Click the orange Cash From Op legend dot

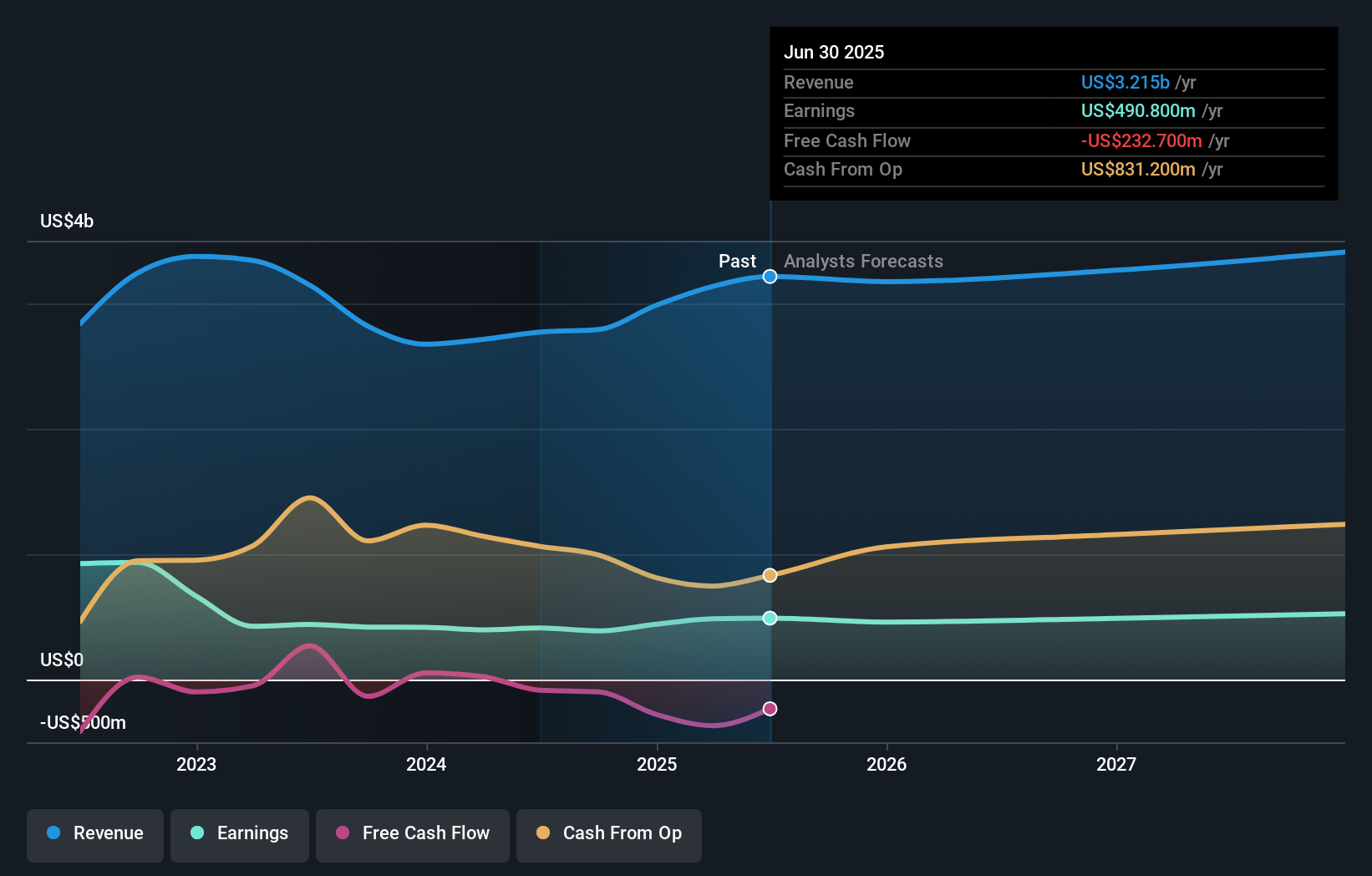coord(543,833)
